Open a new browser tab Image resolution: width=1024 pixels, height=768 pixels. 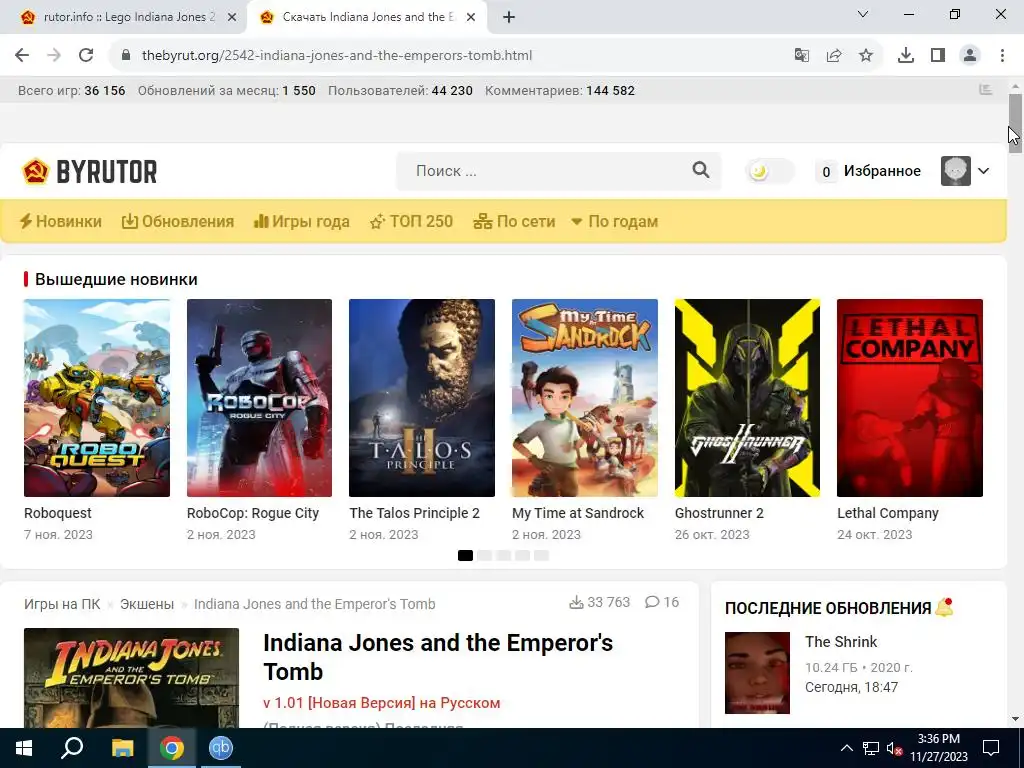coord(509,18)
